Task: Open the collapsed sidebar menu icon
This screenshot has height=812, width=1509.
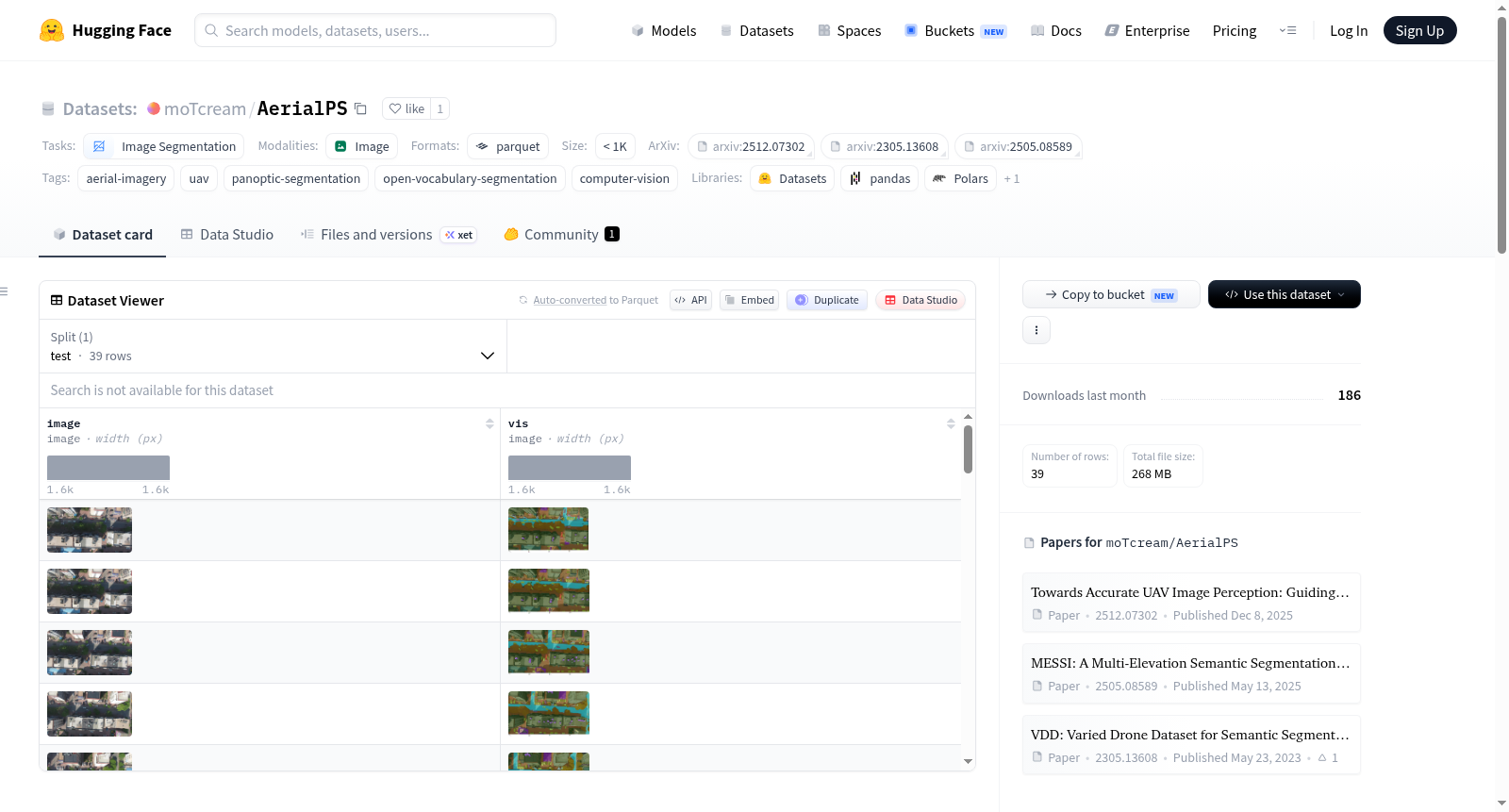Action: pos(4,291)
